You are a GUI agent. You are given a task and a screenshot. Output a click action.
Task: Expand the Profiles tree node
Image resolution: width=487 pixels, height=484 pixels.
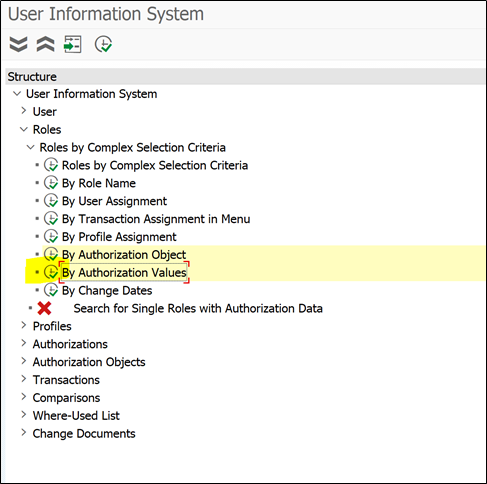(x=24, y=326)
